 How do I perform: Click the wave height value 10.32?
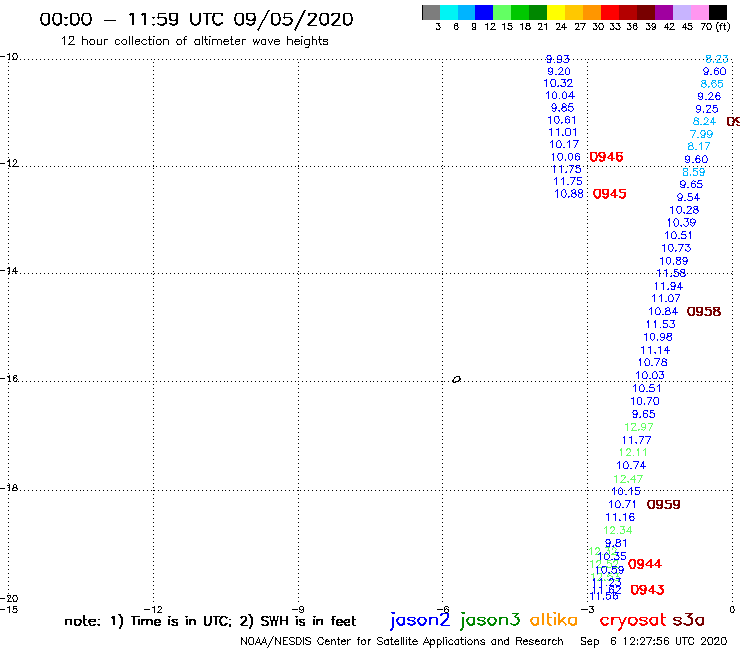tap(558, 83)
